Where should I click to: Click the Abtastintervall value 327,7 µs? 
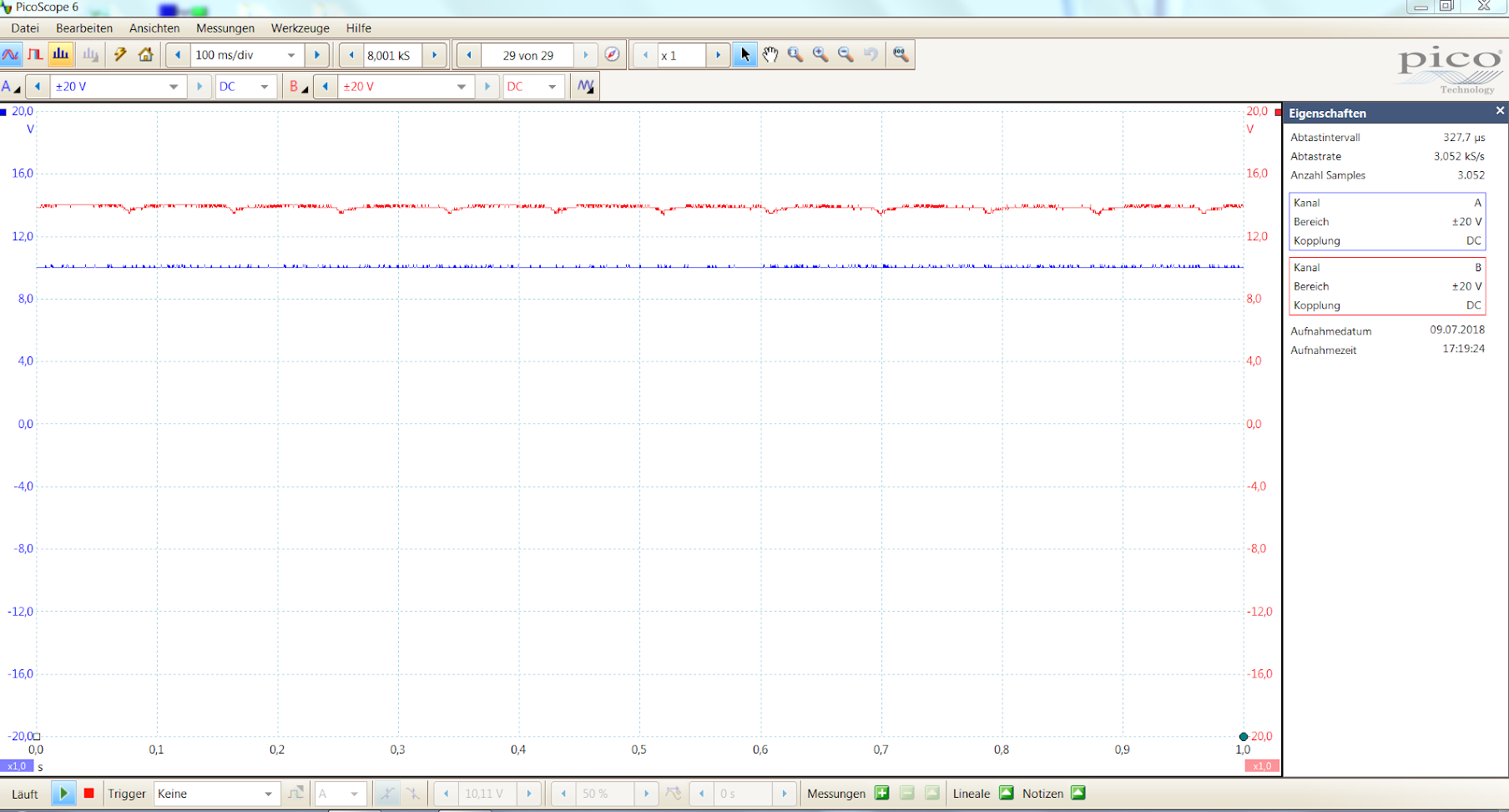1464,138
